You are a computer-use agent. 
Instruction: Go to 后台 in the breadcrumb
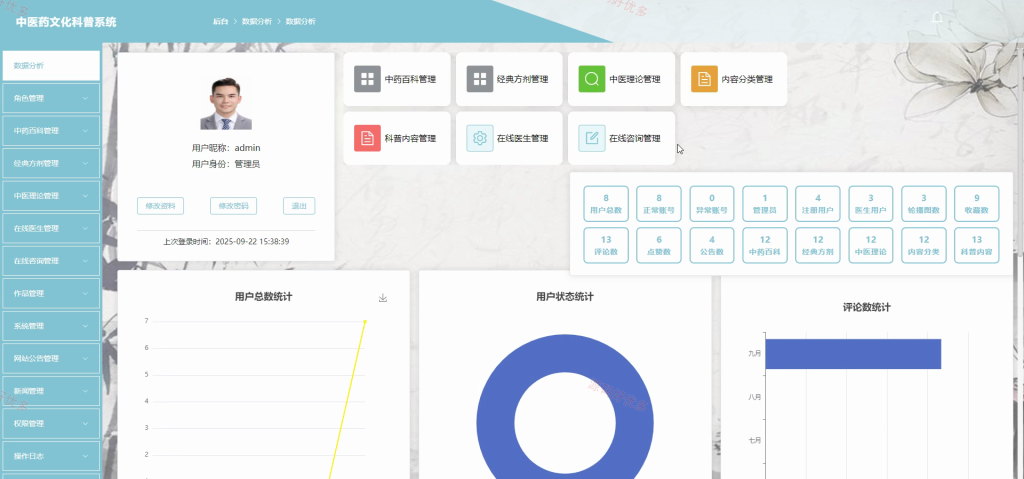pyautogui.click(x=221, y=22)
